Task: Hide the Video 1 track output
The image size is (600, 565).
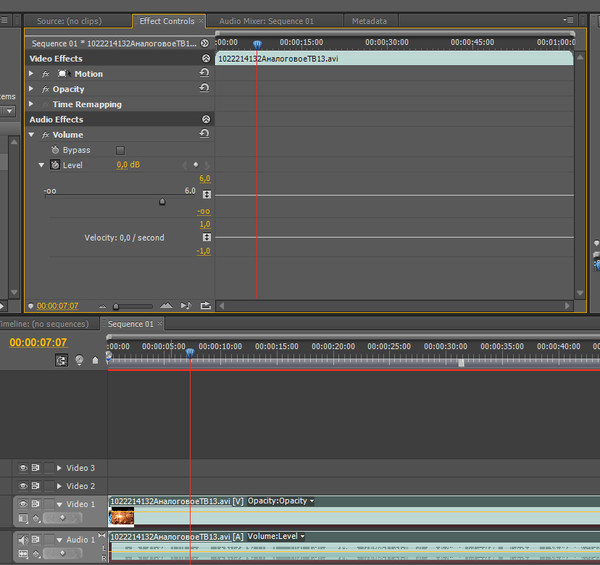Action: click(23, 504)
